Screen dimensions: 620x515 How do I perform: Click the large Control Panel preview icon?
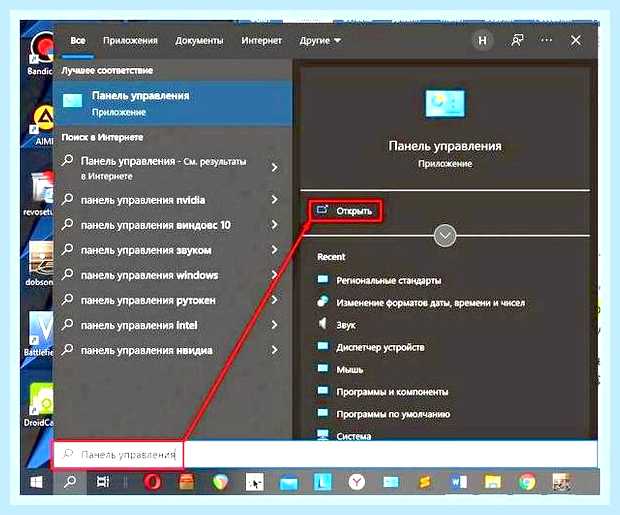[x=445, y=104]
